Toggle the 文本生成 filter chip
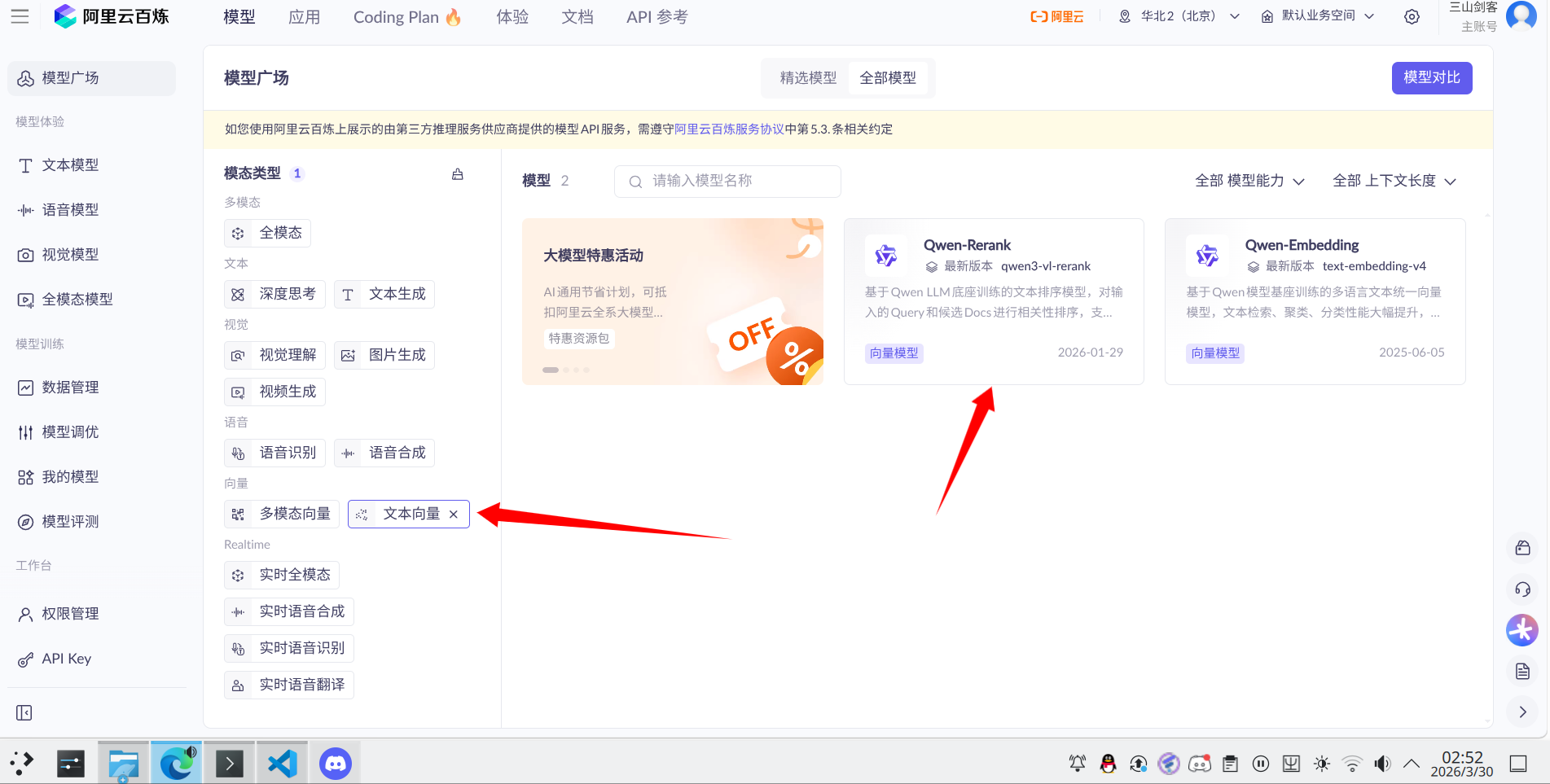Screen dimensions: 1550x784 [x=384, y=294]
